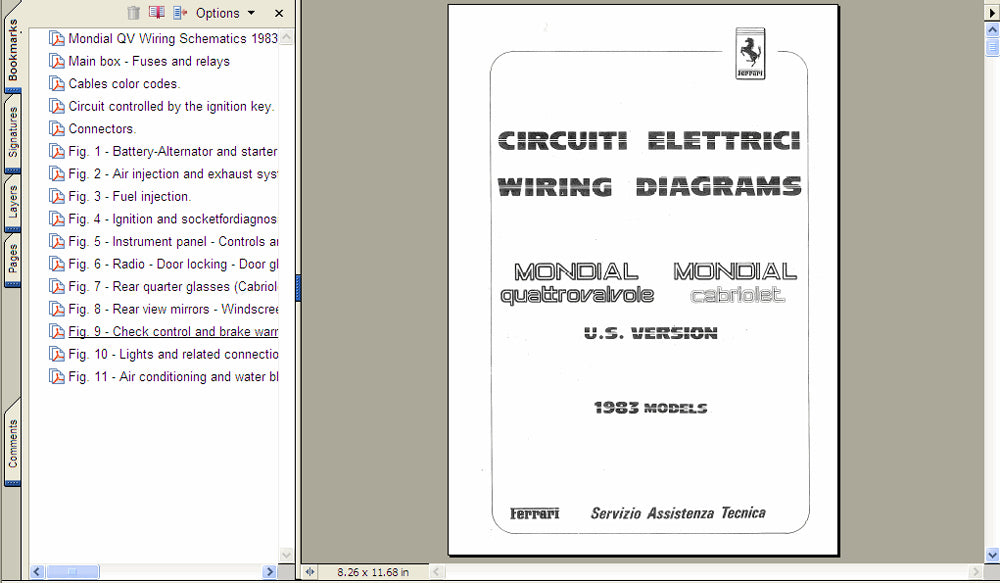1000x583 pixels.
Task: Go to Main box - Fuses and relays
Action: pyautogui.click(x=149, y=61)
